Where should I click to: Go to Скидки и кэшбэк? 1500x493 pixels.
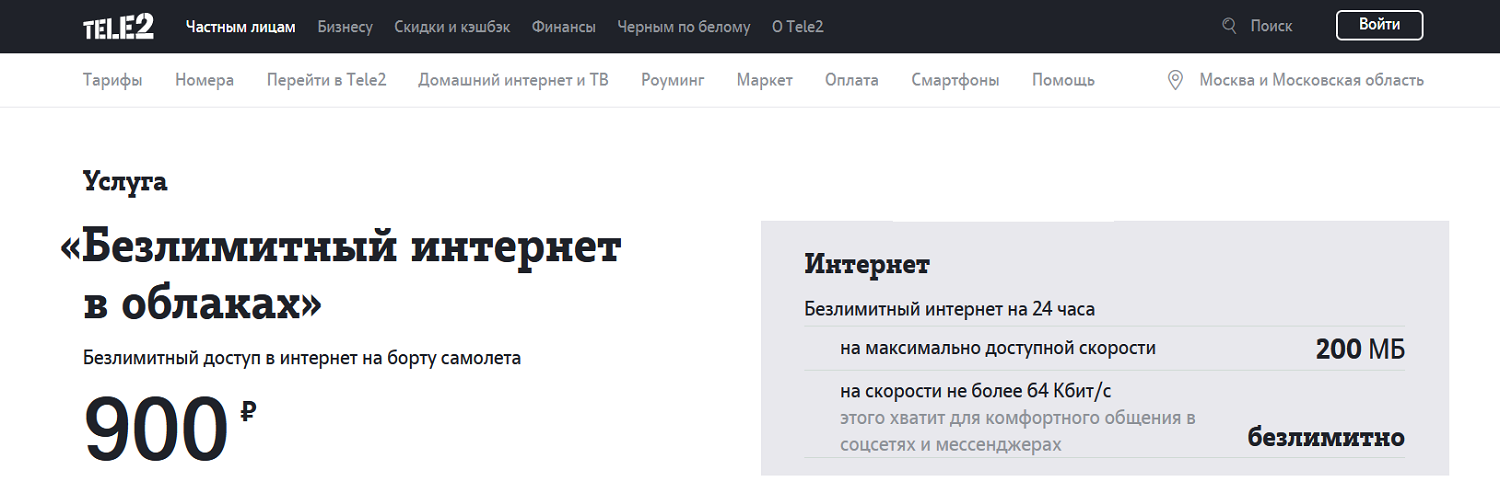pyautogui.click(x=452, y=27)
